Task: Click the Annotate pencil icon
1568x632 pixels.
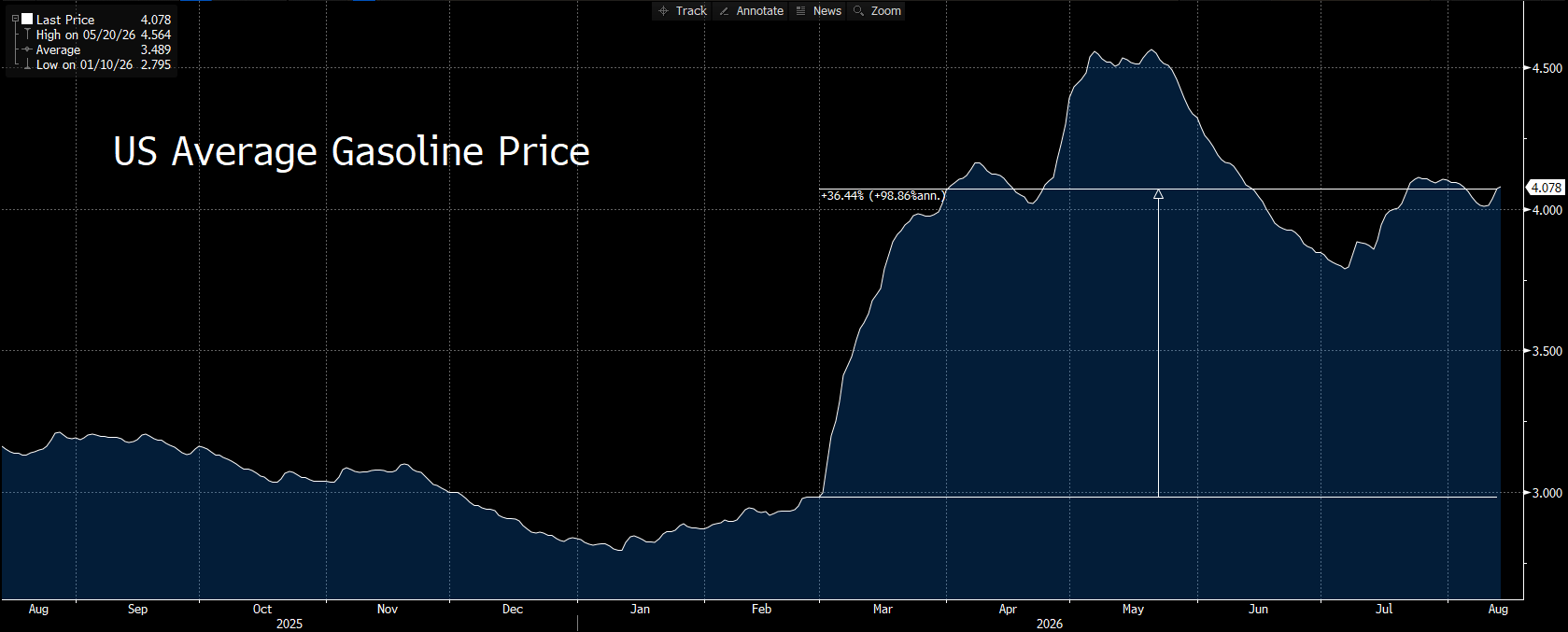Action: (725, 11)
